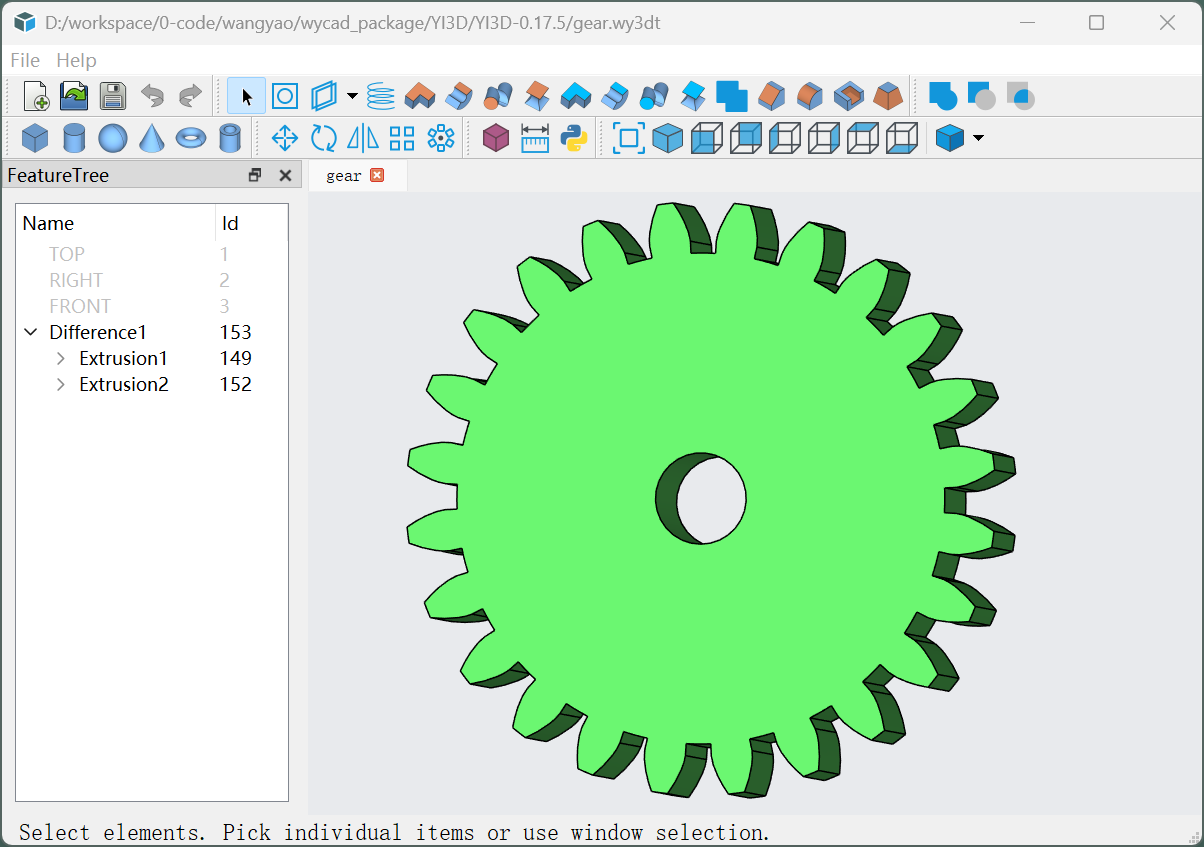The image size is (1204, 847).
Task: Click the reference plane tool icon
Action: [323, 96]
